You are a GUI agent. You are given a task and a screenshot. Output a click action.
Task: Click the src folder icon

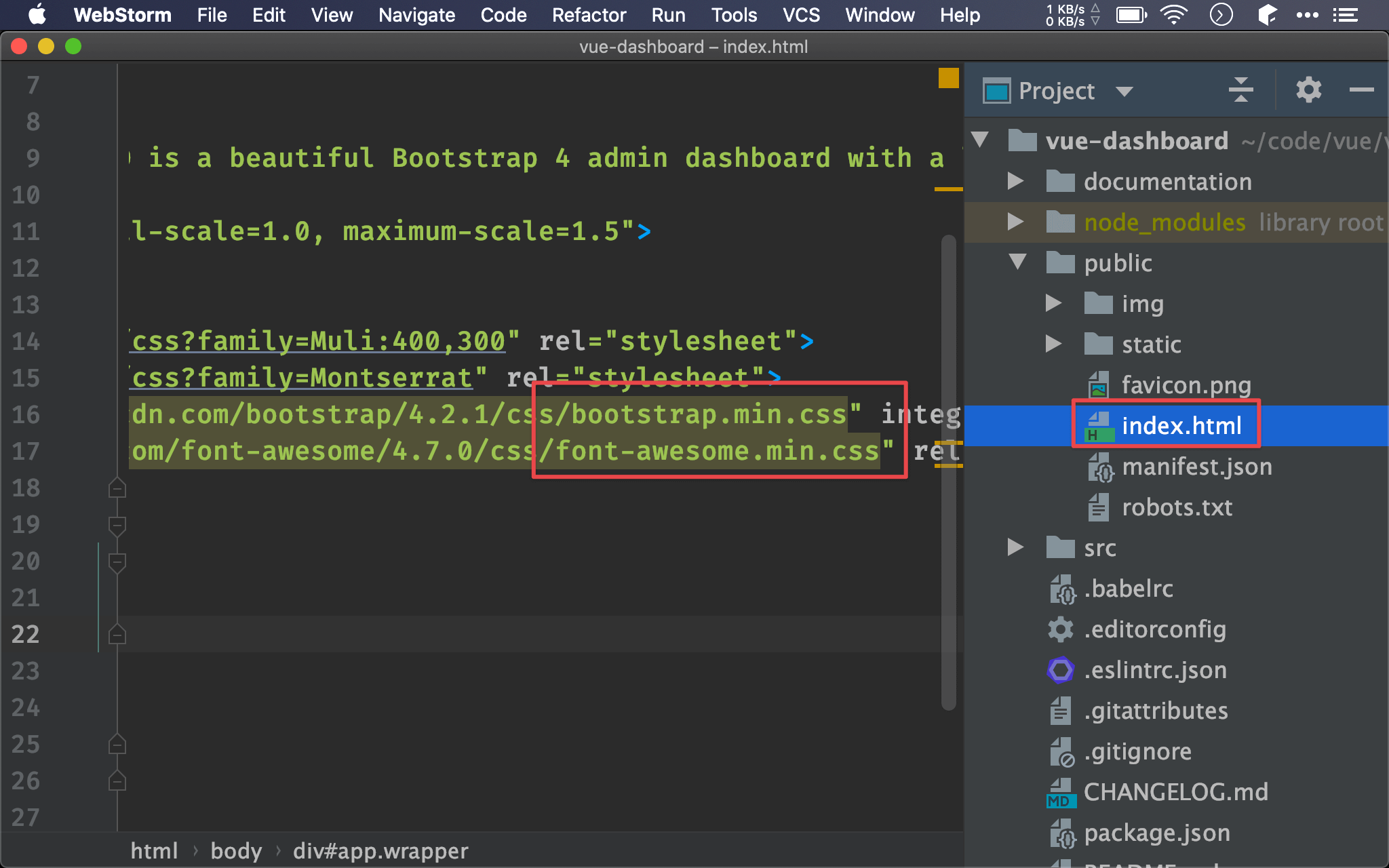[x=1060, y=547]
